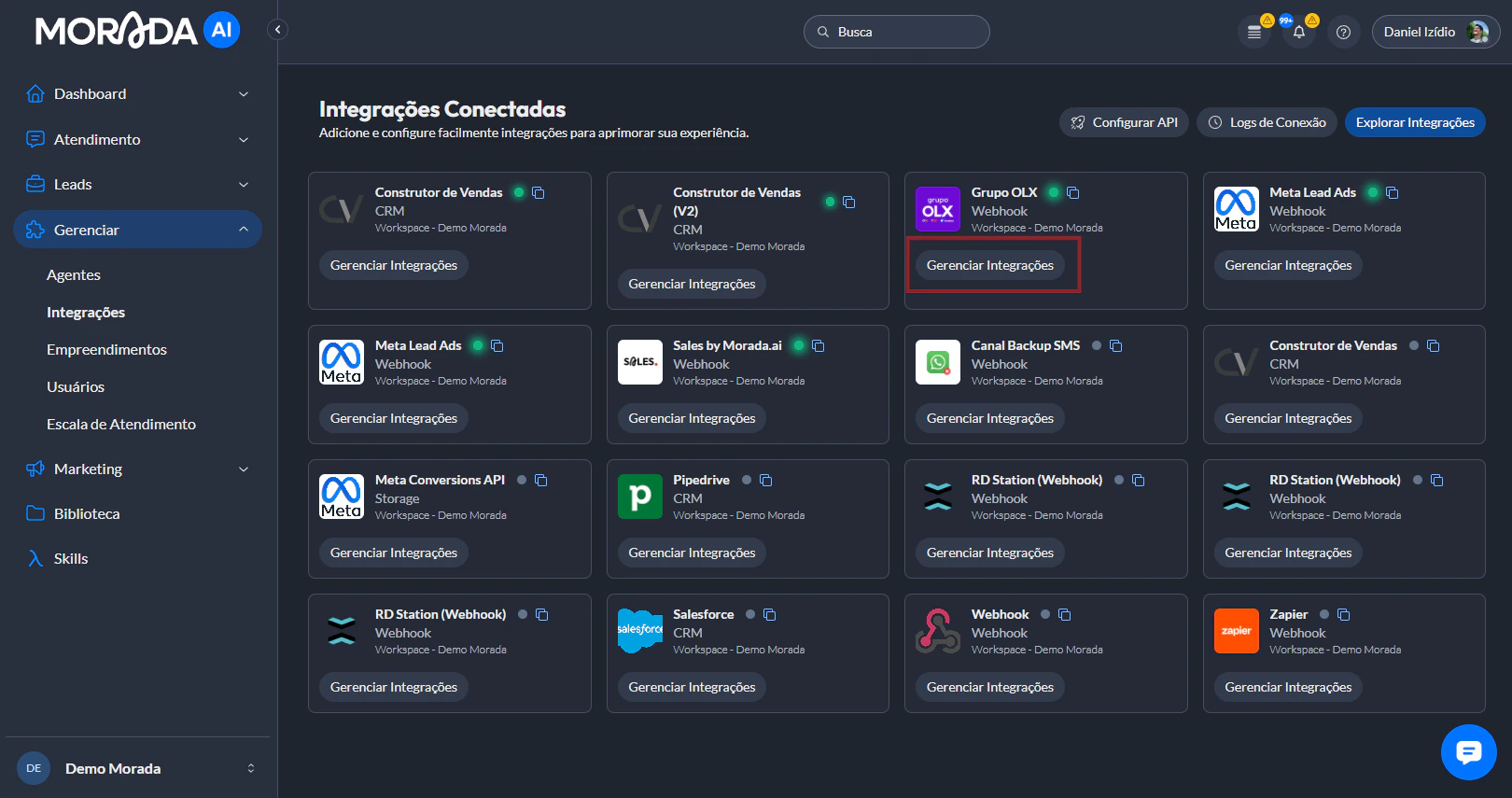Click Gerenciar Integrações on Zapier card
1512x798 pixels.
click(x=1288, y=687)
